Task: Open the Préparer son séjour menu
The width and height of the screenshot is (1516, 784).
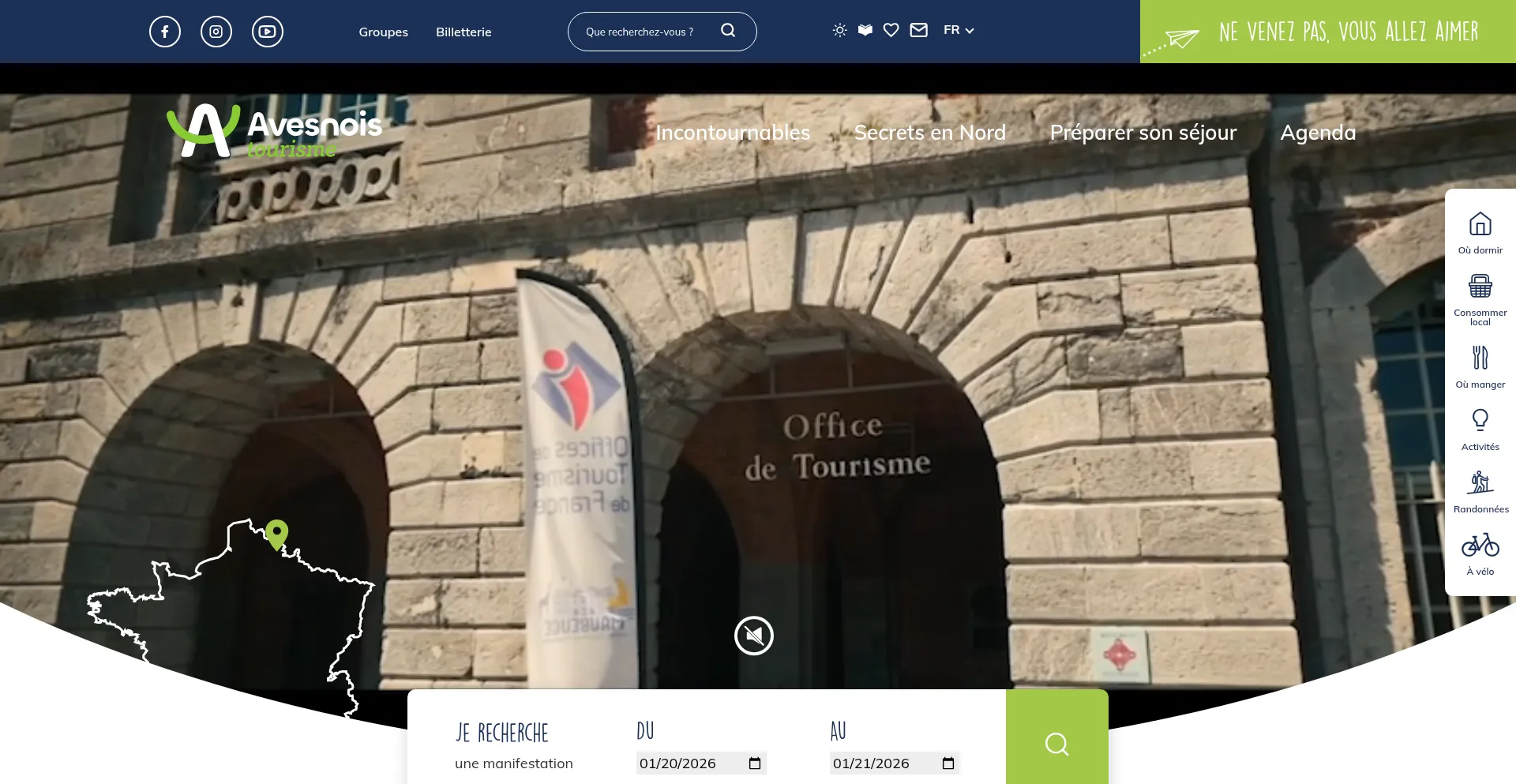Action: click(1143, 133)
